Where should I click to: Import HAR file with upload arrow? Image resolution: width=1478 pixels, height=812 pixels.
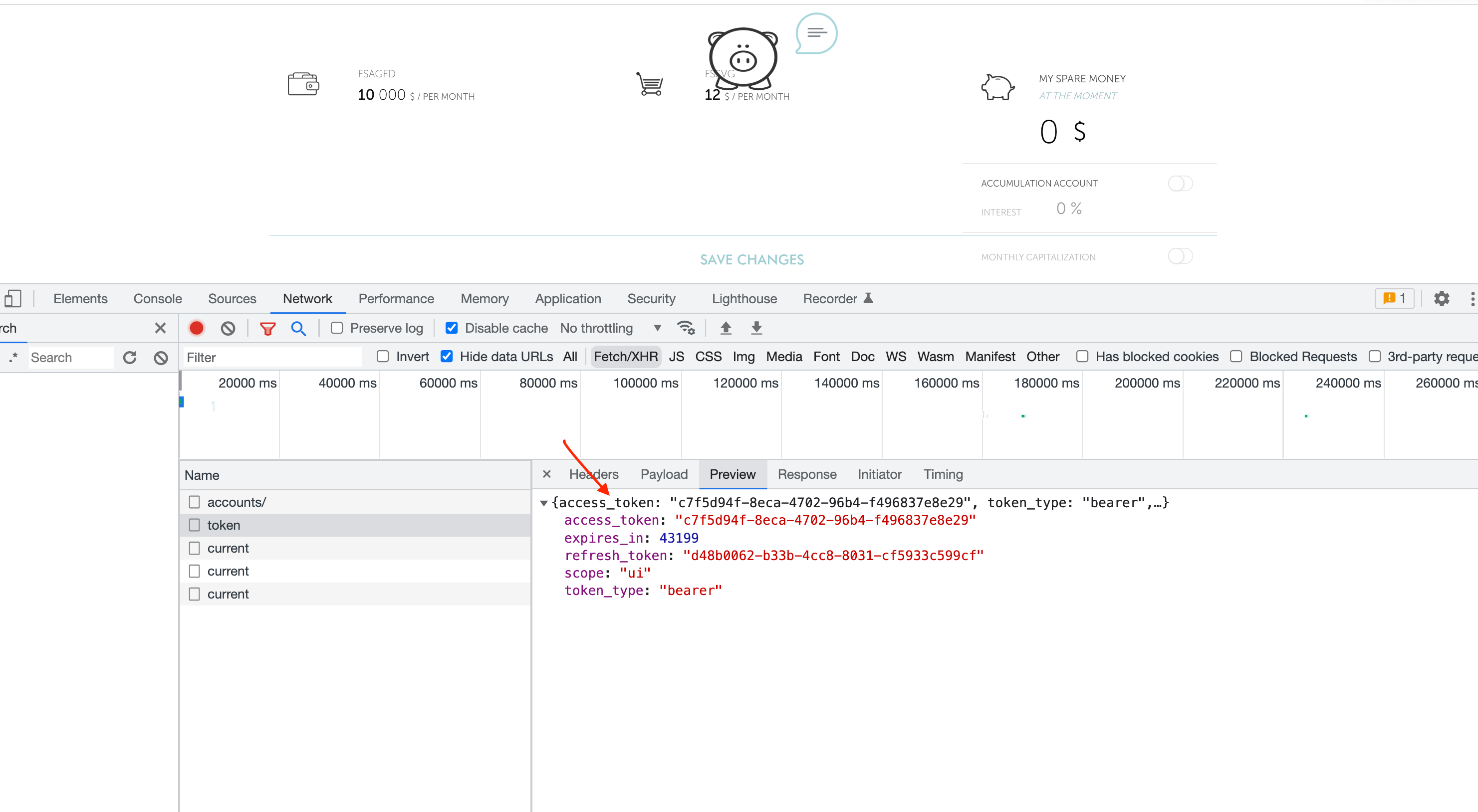(726, 328)
